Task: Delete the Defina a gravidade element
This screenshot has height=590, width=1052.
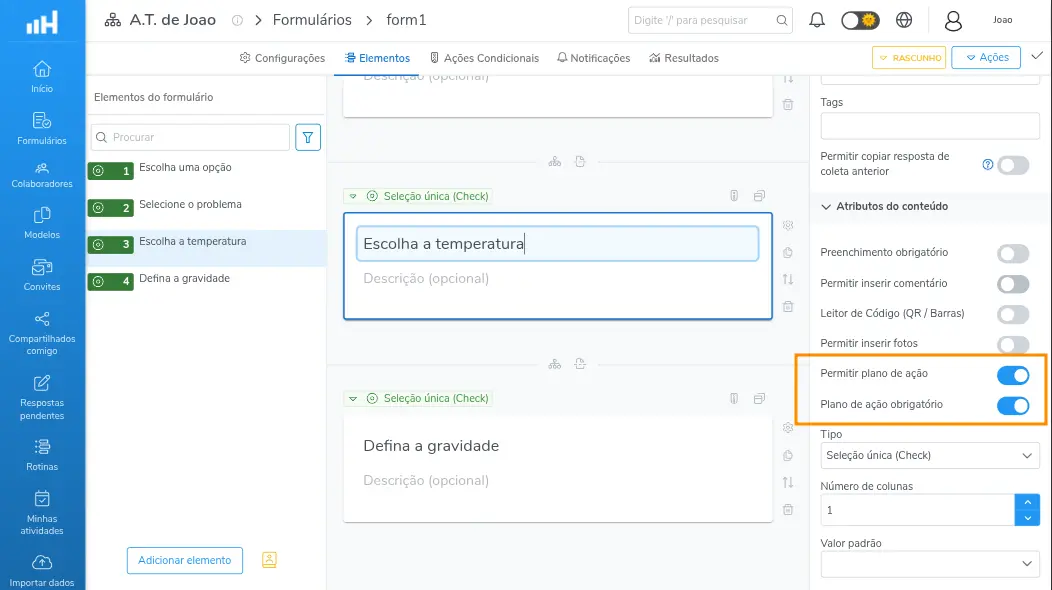Action: tap(788, 509)
